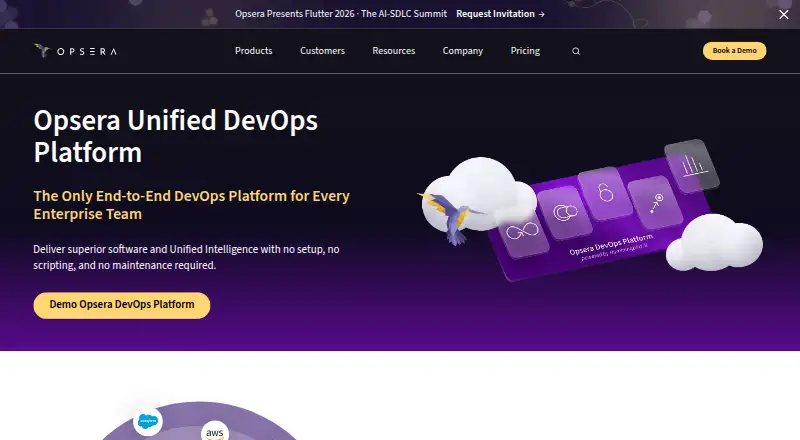This screenshot has height=440, width=800.
Task: Click the pipeline node tile in illustration
Action: click(656, 203)
